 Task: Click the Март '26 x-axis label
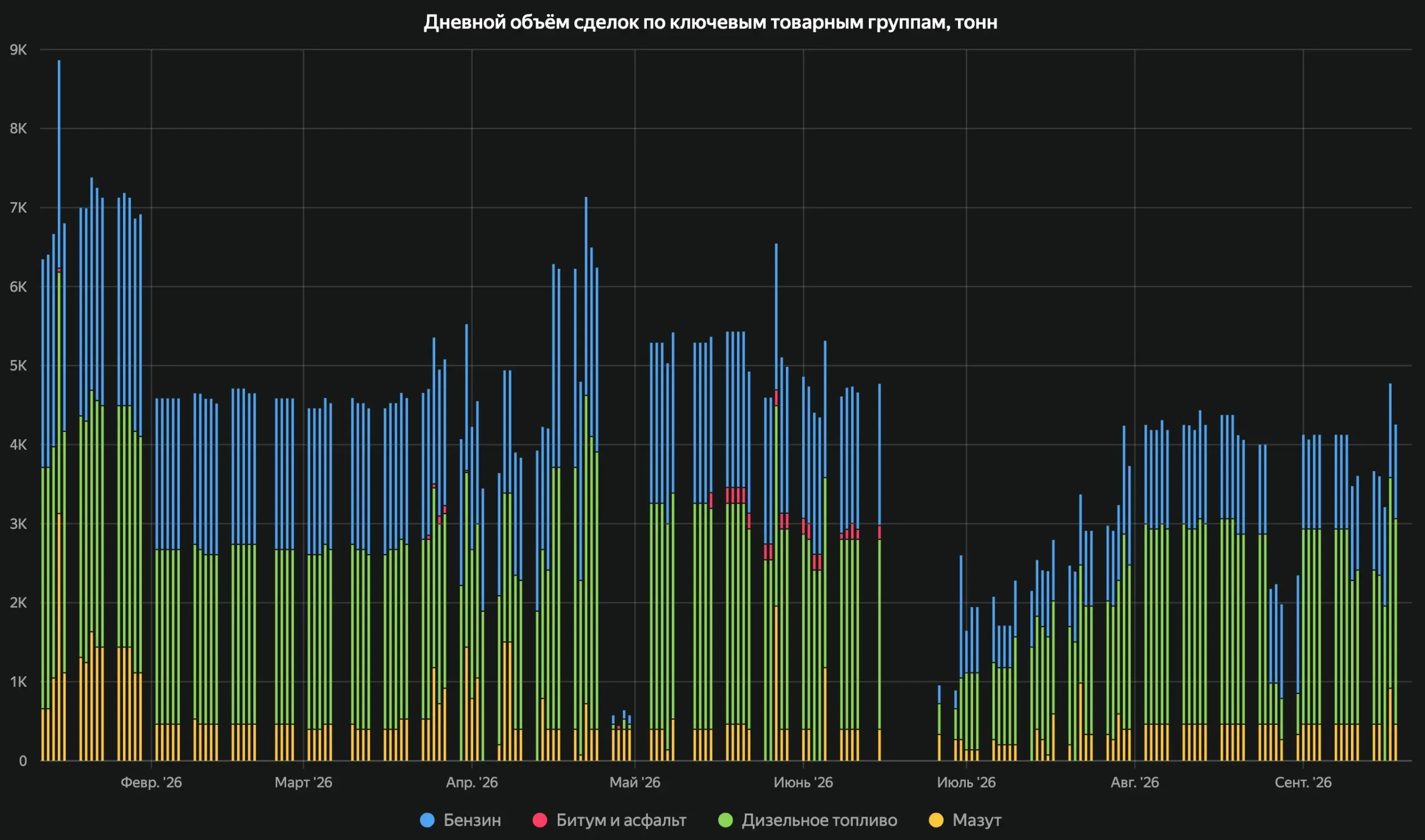point(303,783)
